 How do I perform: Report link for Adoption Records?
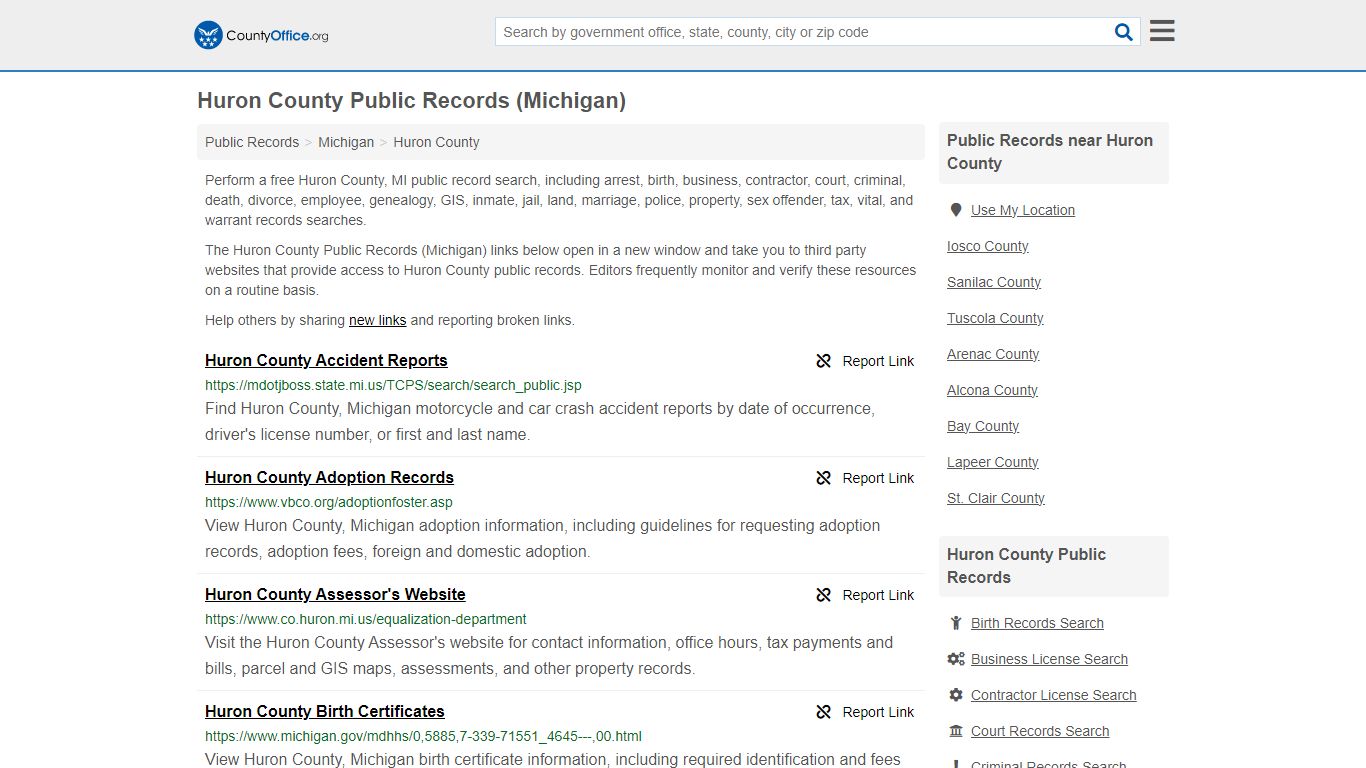pyautogui.click(x=878, y=478)
